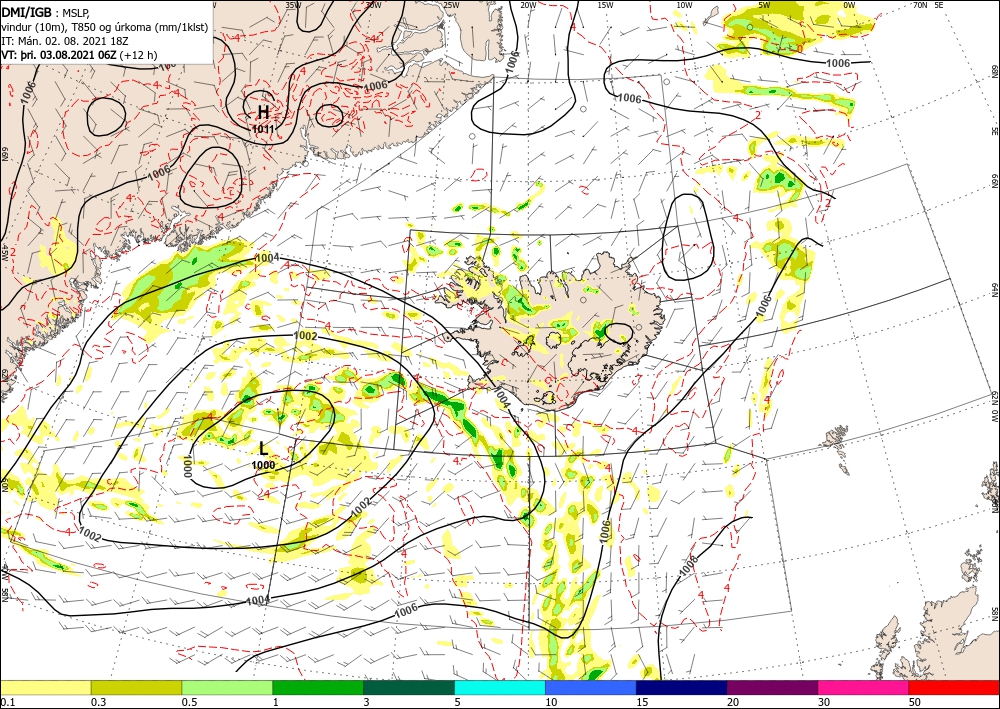The width and height of the screenshot is (1000, 709).
Task: Click the 'H' high pressure marker
Action: (263, 113)
